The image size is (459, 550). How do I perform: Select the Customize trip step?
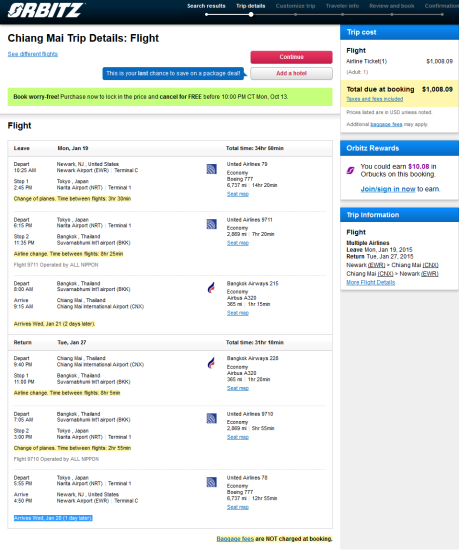pos(295,6)
